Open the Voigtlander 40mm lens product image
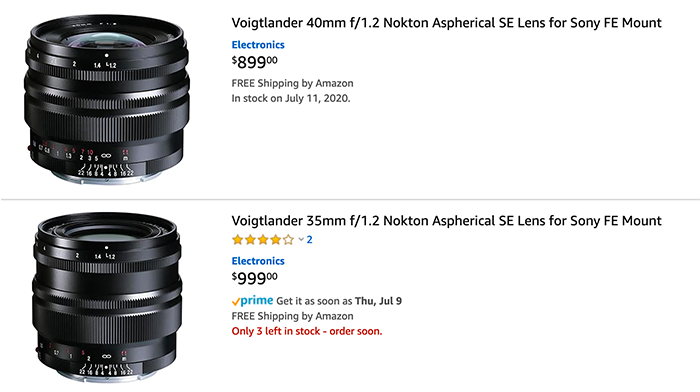Image resolution: width=700 pixels, height=392 pixels. 107,99
